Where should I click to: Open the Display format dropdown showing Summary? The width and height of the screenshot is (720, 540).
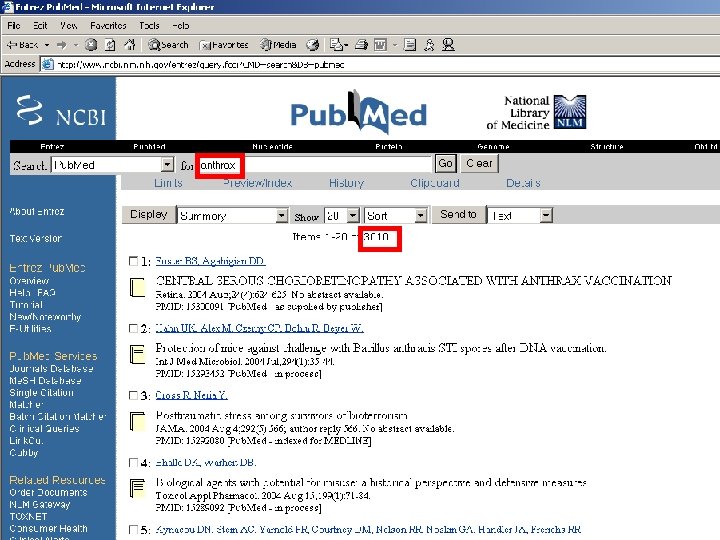[x=233, y=215]
